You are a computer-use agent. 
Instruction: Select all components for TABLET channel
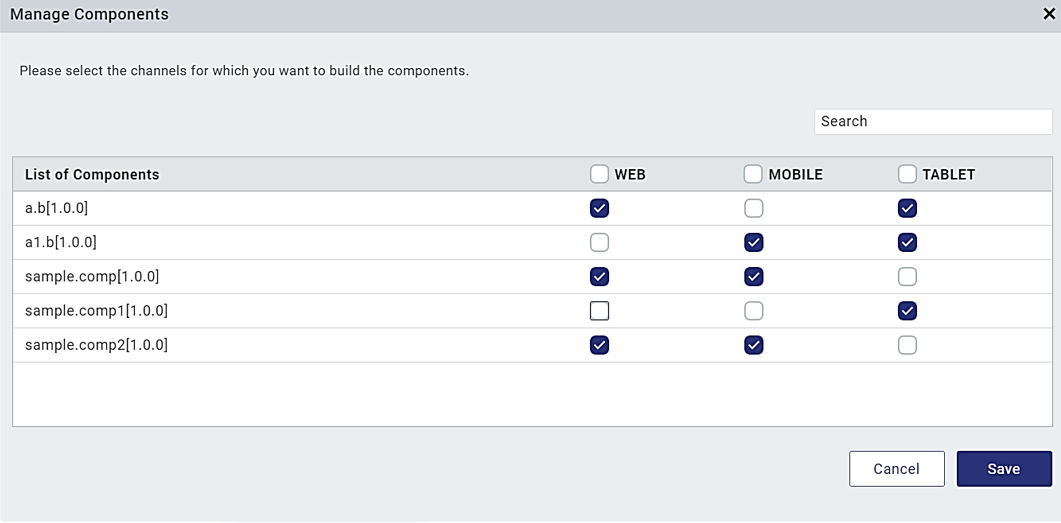[907, 174]
